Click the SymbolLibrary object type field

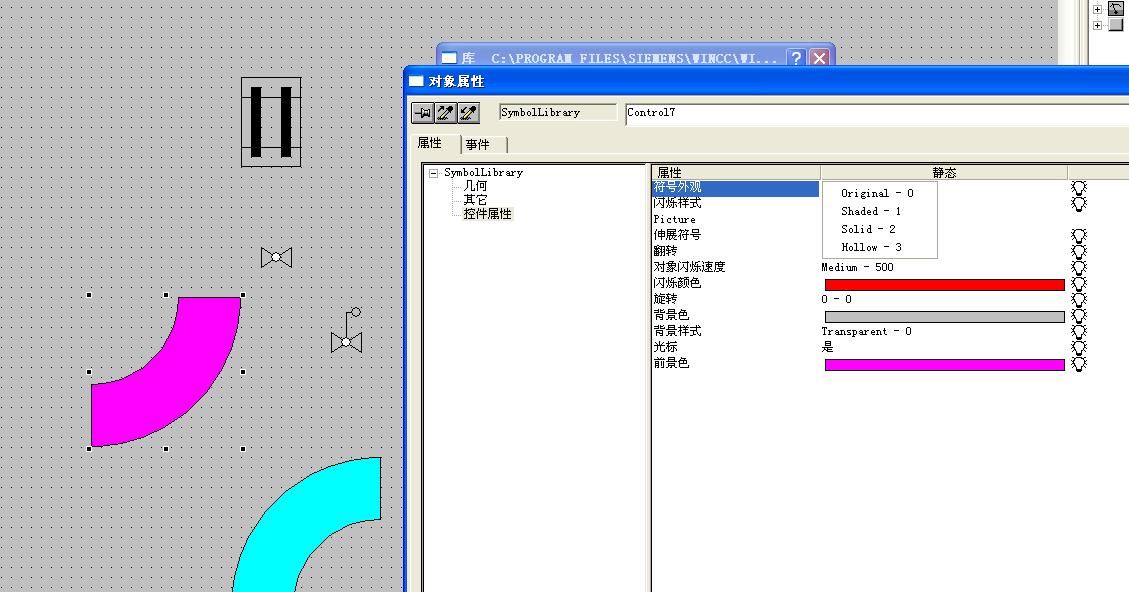558,112
